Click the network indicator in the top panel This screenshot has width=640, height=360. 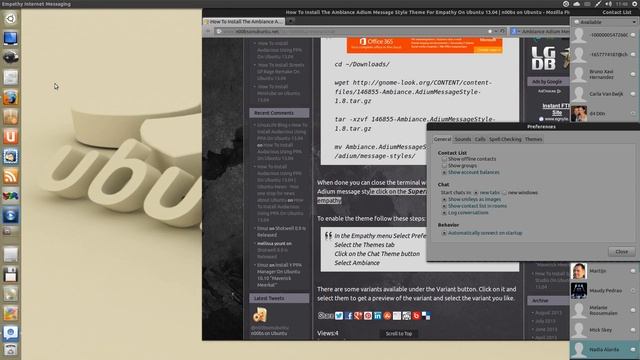pyautogui.click(x=598, y=4)
